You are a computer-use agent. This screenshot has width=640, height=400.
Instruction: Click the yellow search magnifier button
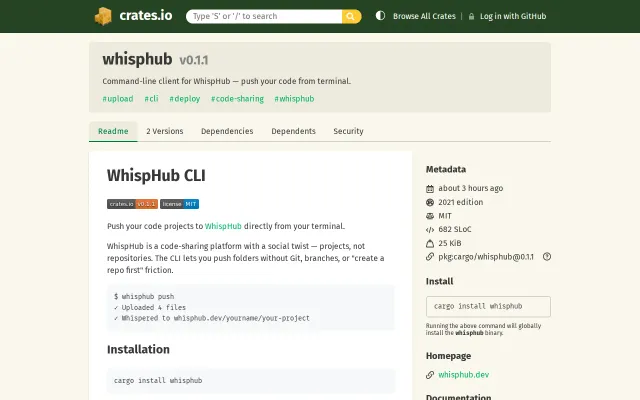point(351,16)
